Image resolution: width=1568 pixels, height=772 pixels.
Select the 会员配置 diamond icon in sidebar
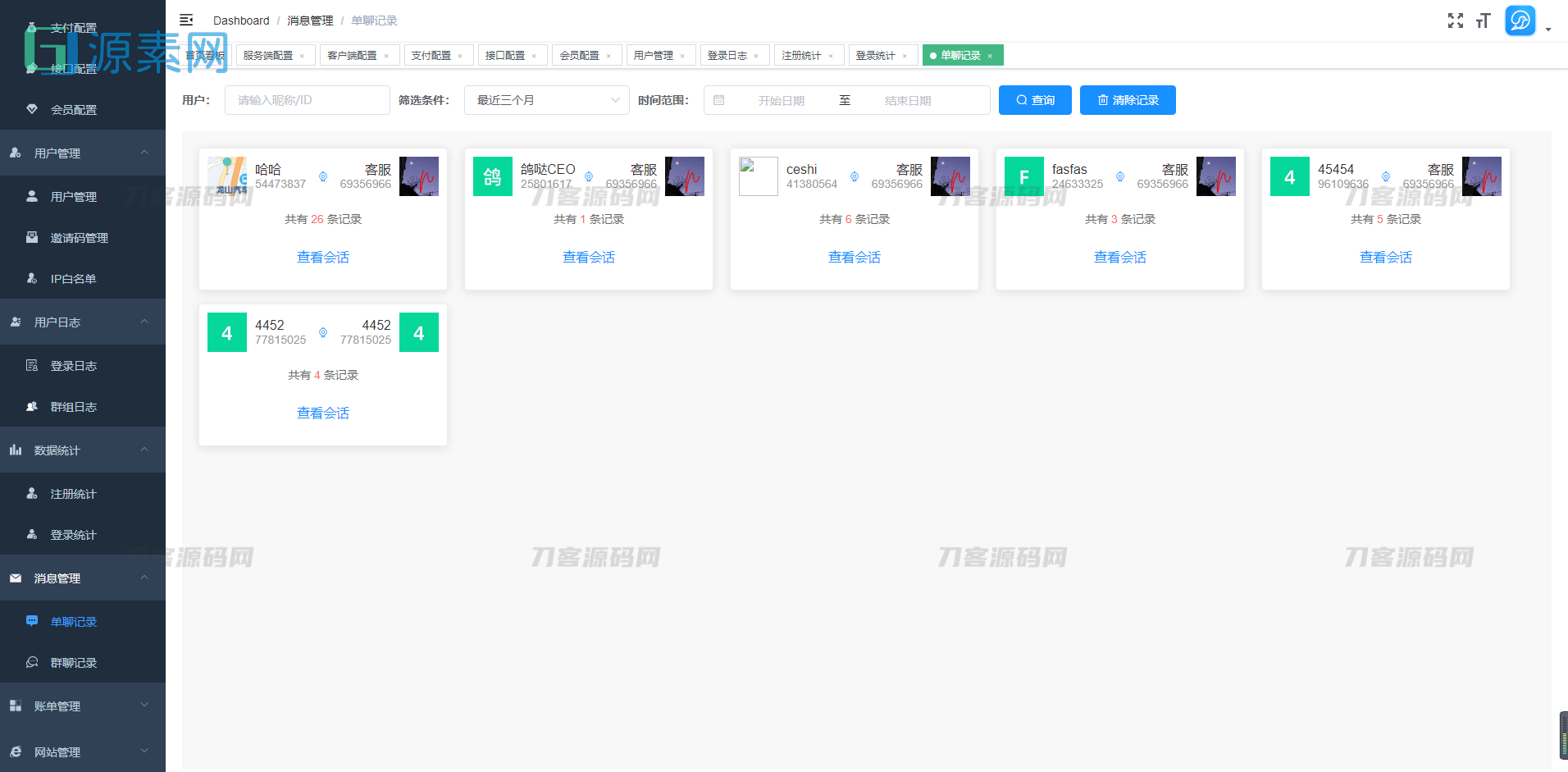[32, 109]
